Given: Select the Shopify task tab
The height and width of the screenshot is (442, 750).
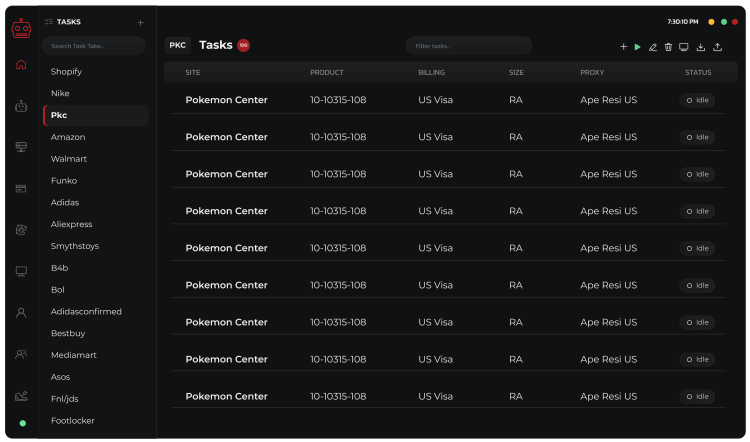Looking at the screenshot, I should 67,72.
